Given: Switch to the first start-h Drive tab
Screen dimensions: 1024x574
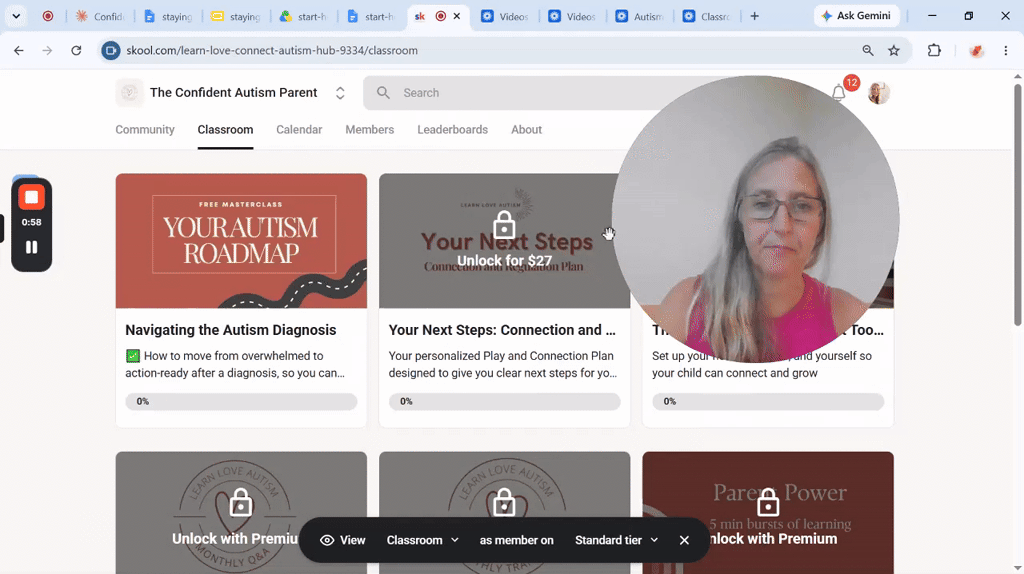Looking at the screenshot, I should [x=303, y=16].
